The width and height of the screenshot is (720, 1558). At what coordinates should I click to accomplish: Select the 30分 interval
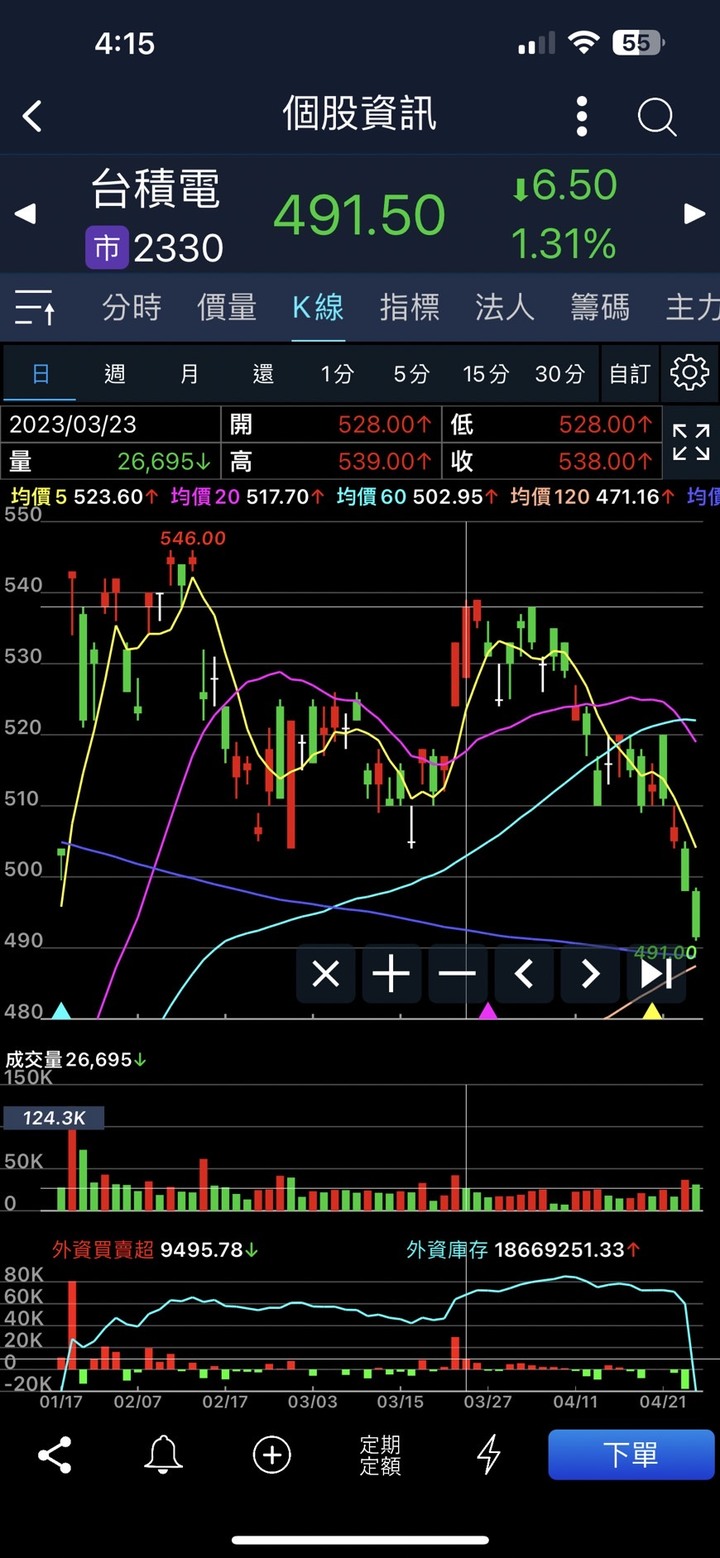[x=560, y=374]
